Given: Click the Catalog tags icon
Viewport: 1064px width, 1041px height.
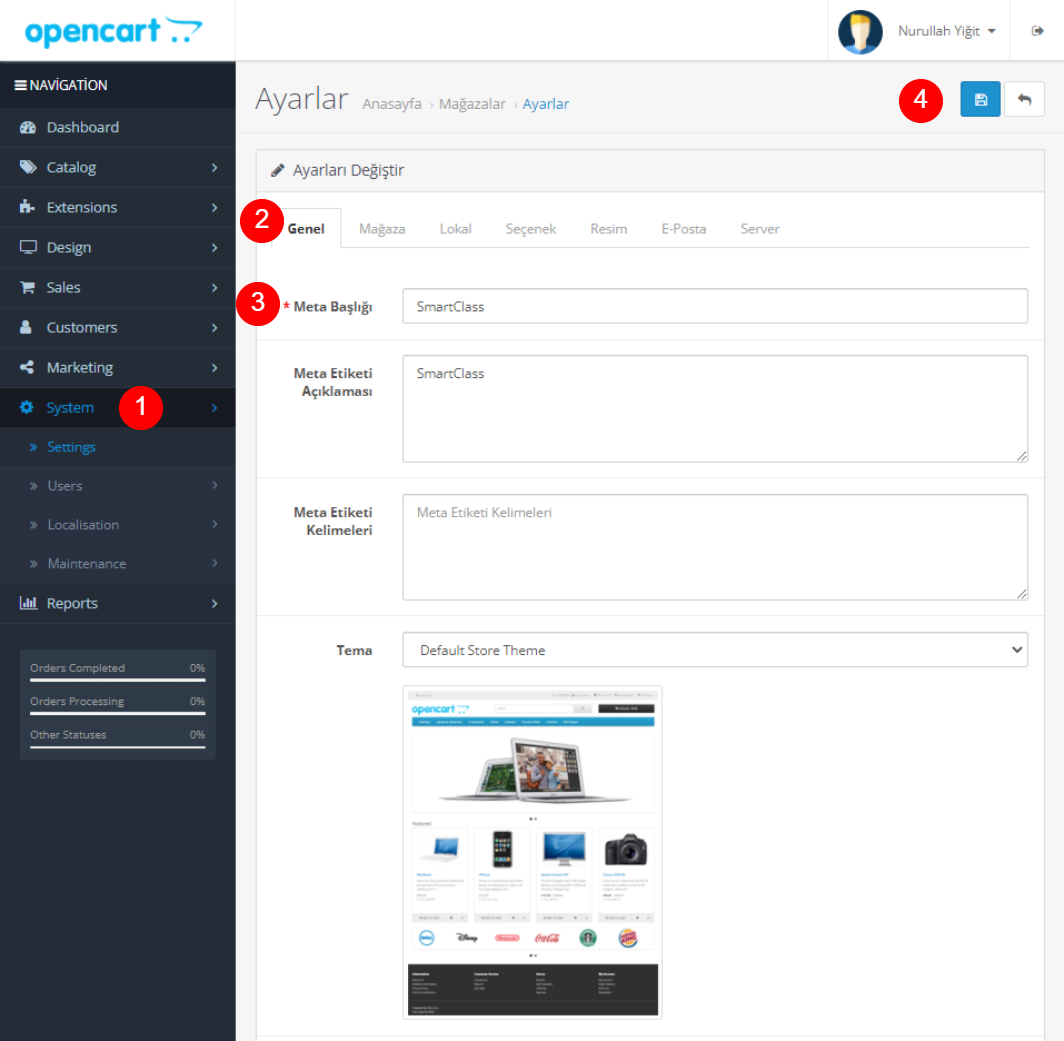Looking at the screenshot, I should (28, 168).
